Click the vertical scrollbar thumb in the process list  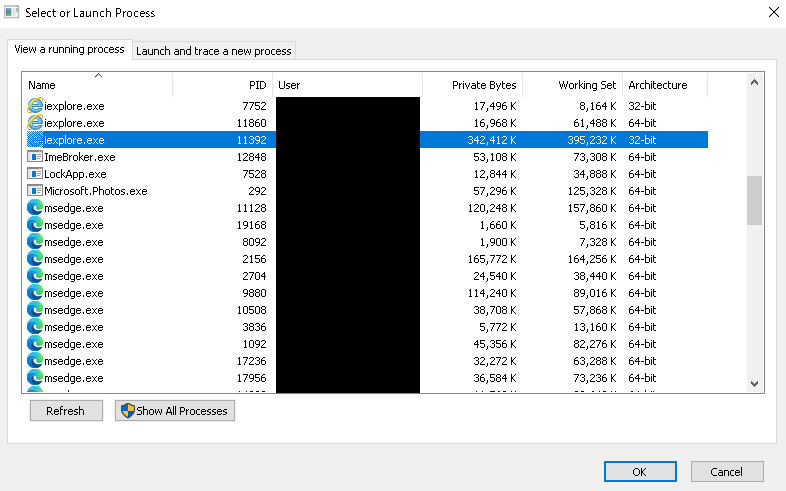click(x=754, y=200)
